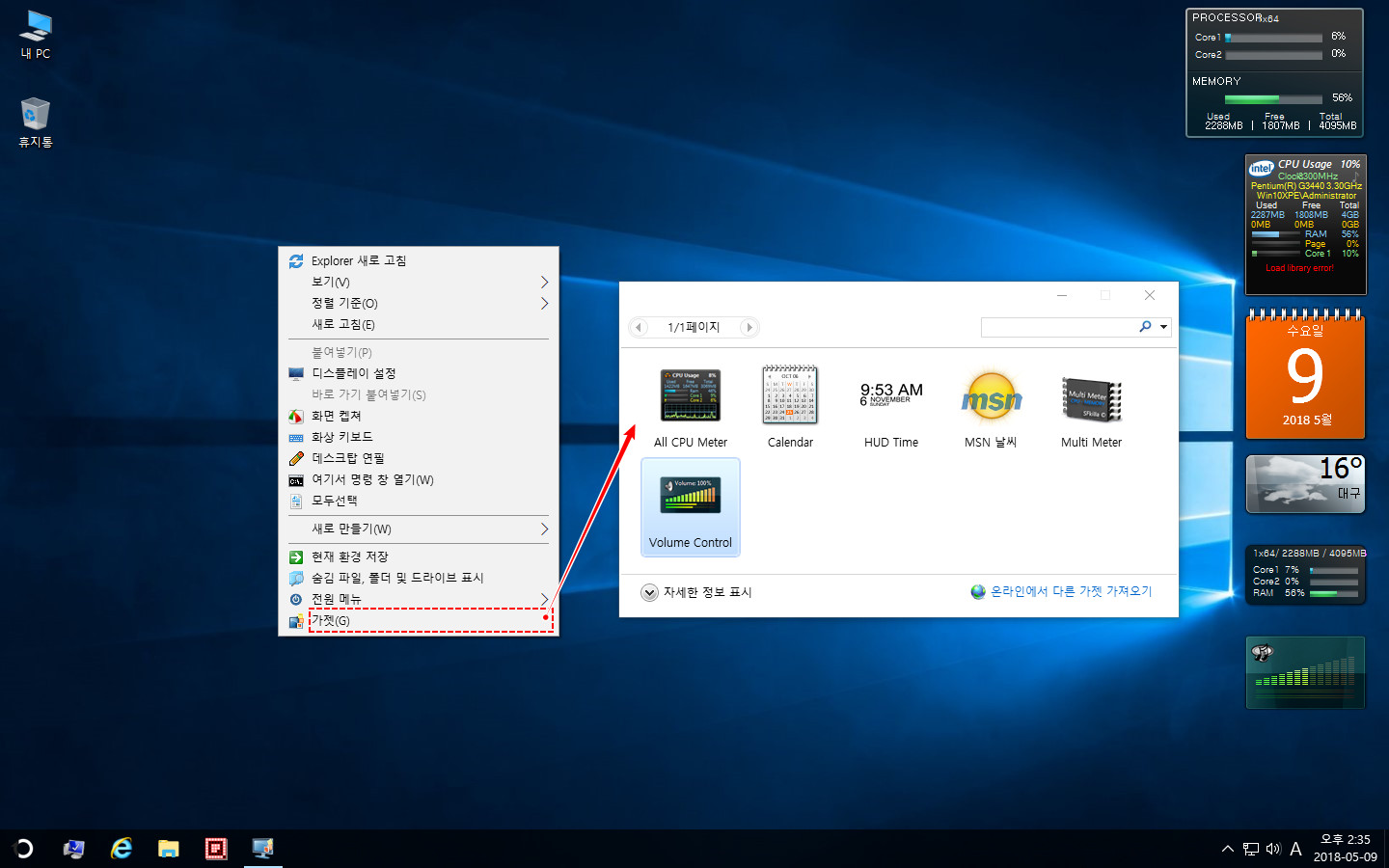
Task: Open 내 PC desktop icon
Action: point(36,35)
